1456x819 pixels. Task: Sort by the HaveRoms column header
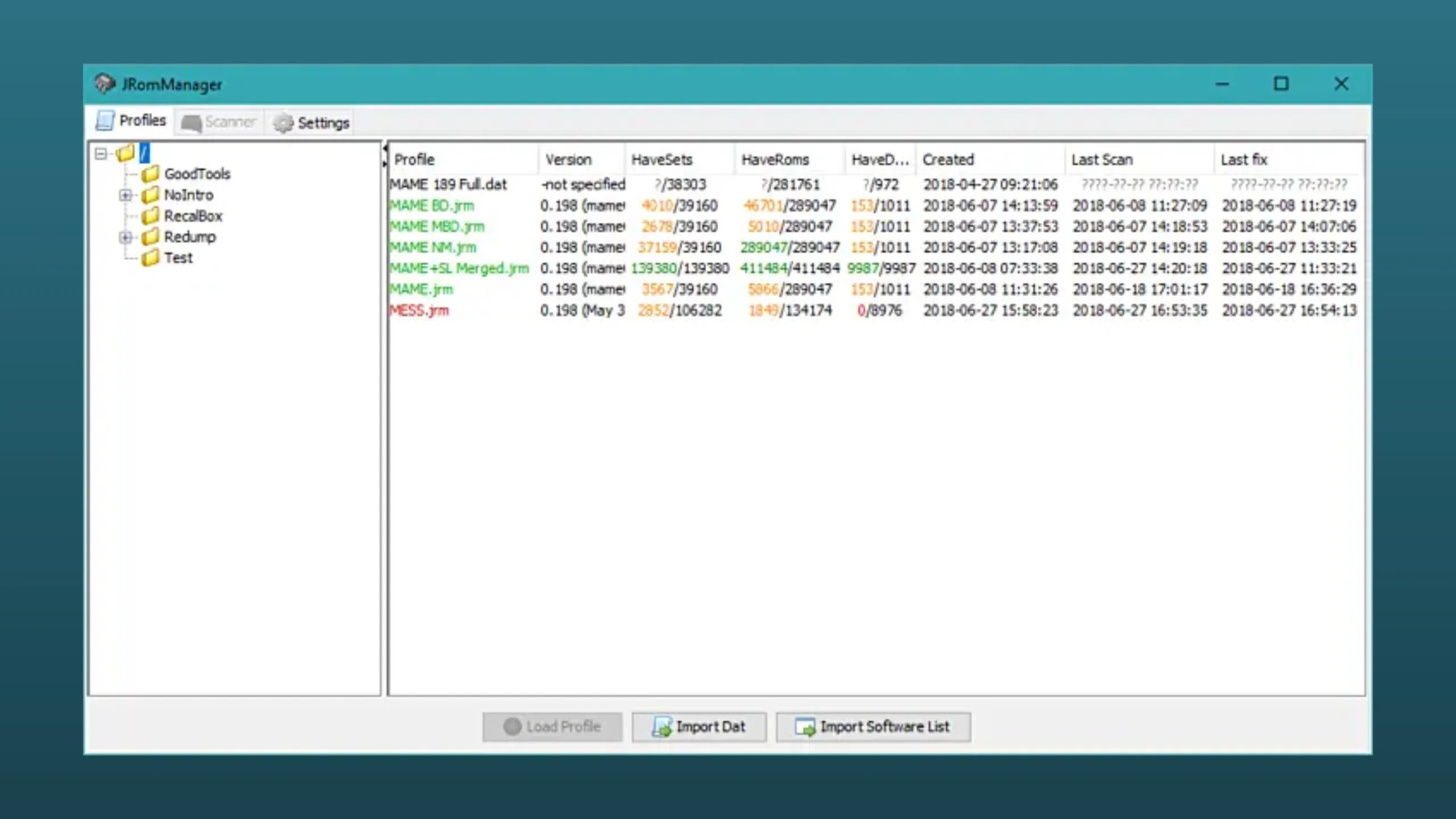click(789, 159)
